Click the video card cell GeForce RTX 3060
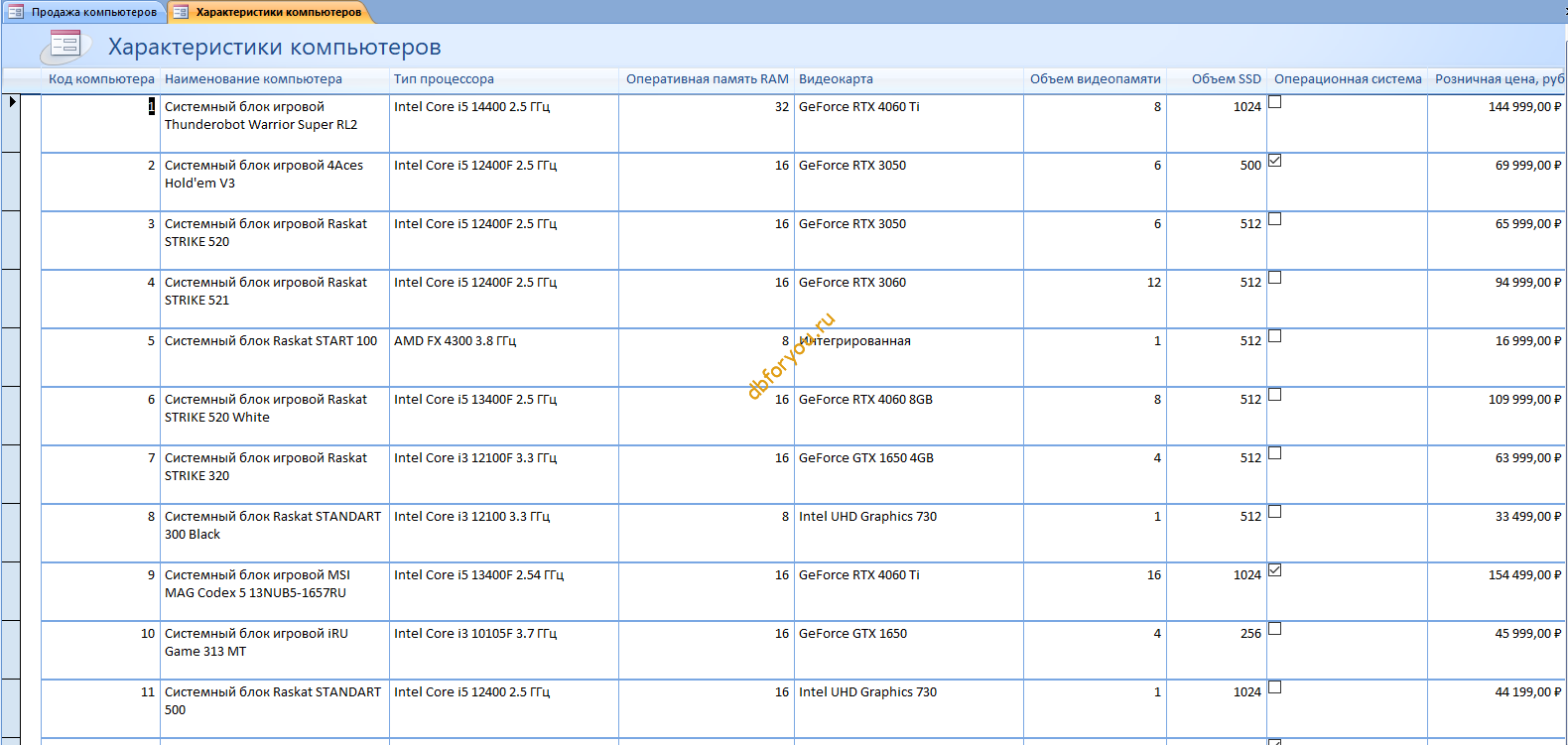Viewport: 1568px width, 745px height. [909, 299]
